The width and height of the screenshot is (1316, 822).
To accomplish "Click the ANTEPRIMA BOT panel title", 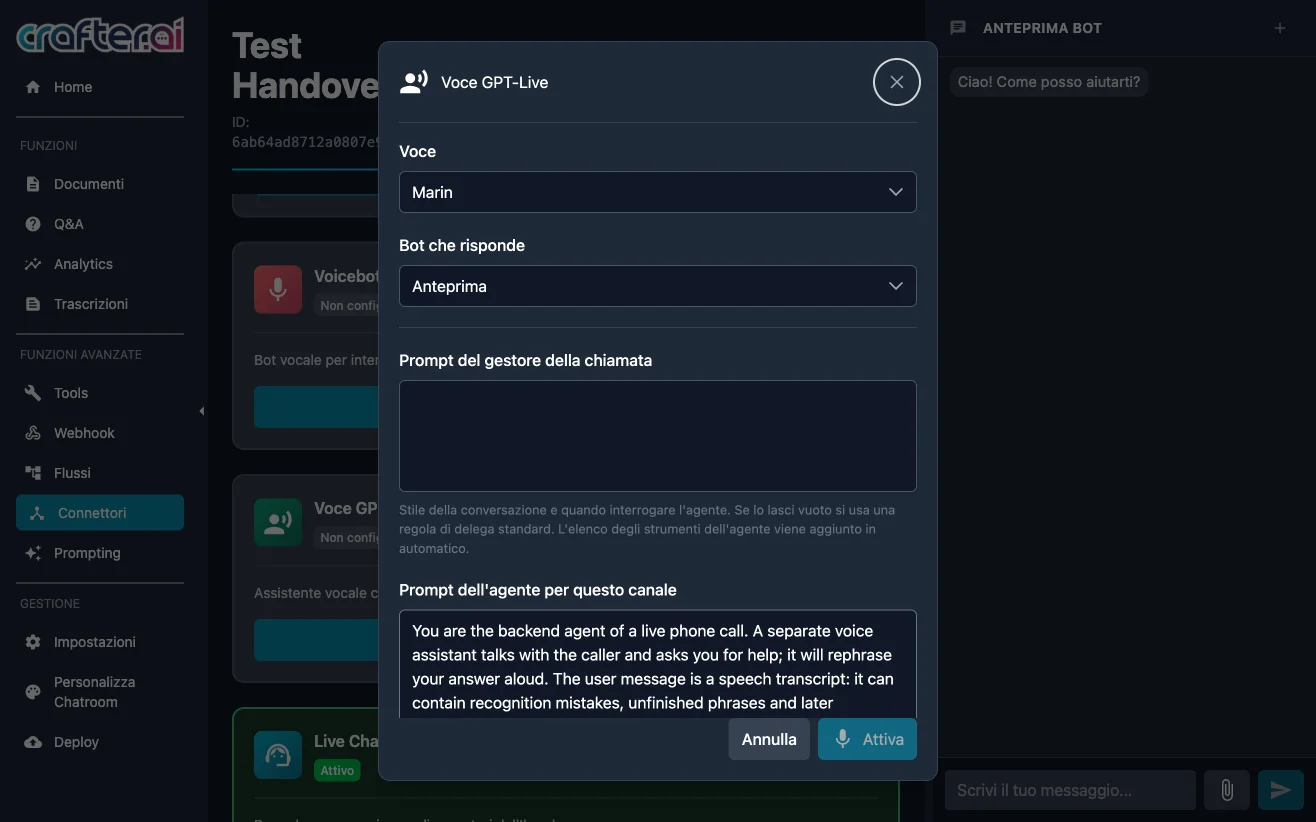I will (x=1042, y=28).
